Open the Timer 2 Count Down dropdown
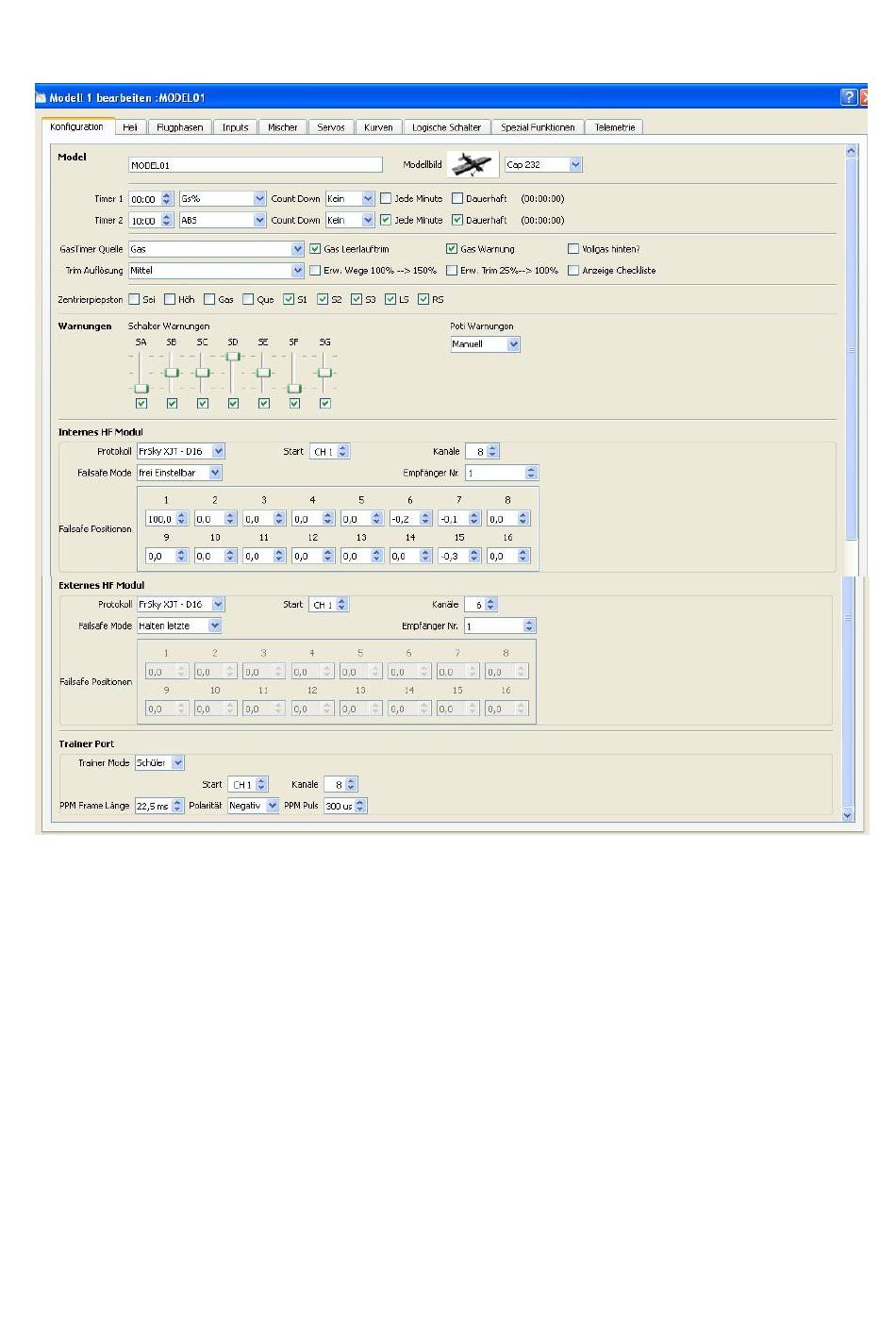This screenshot has height=1319, width=896. [350, 221]
